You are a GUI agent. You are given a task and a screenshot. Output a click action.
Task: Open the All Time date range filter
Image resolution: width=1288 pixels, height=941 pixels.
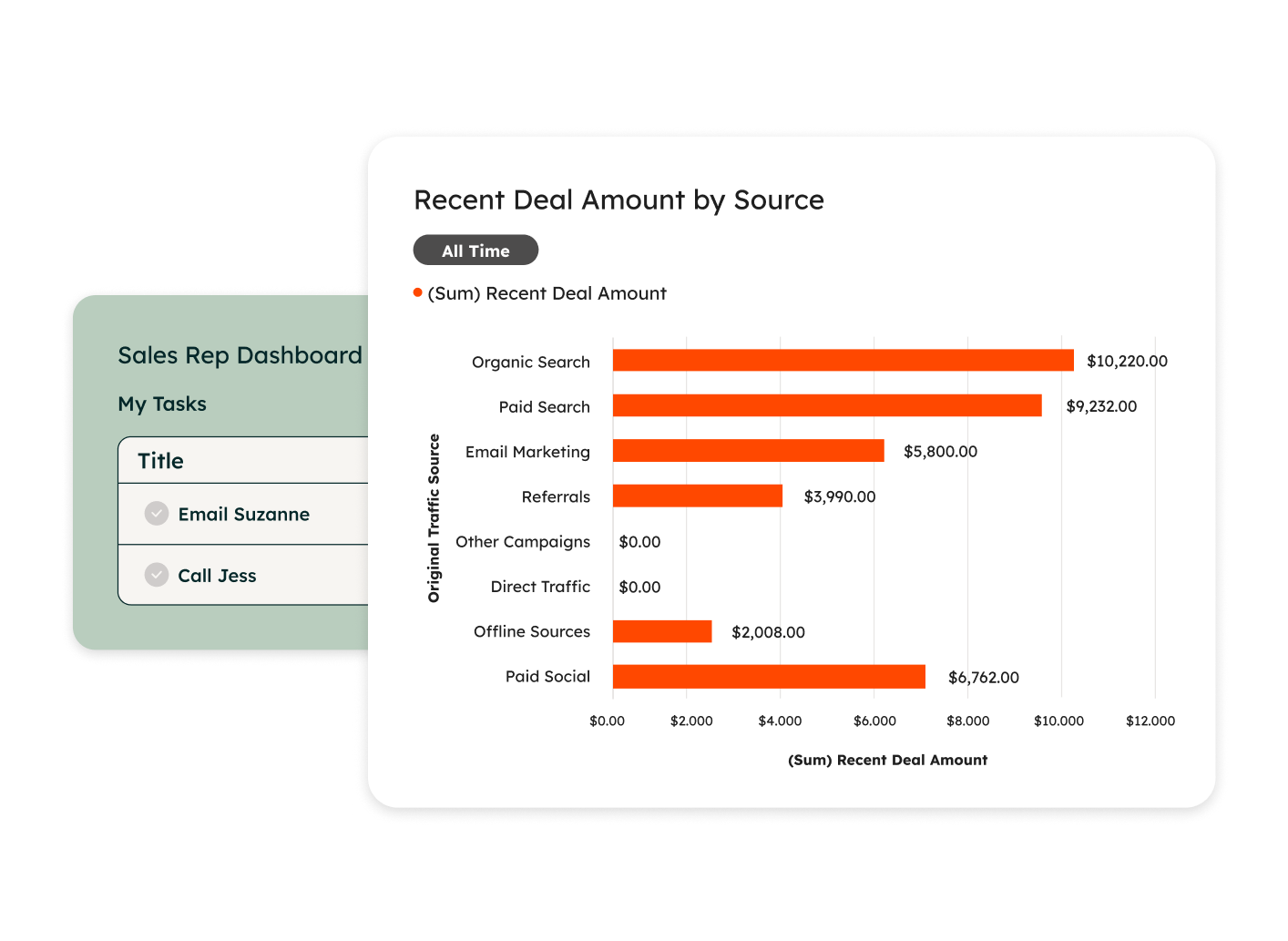pyautogui.click(x=475, y=250)
